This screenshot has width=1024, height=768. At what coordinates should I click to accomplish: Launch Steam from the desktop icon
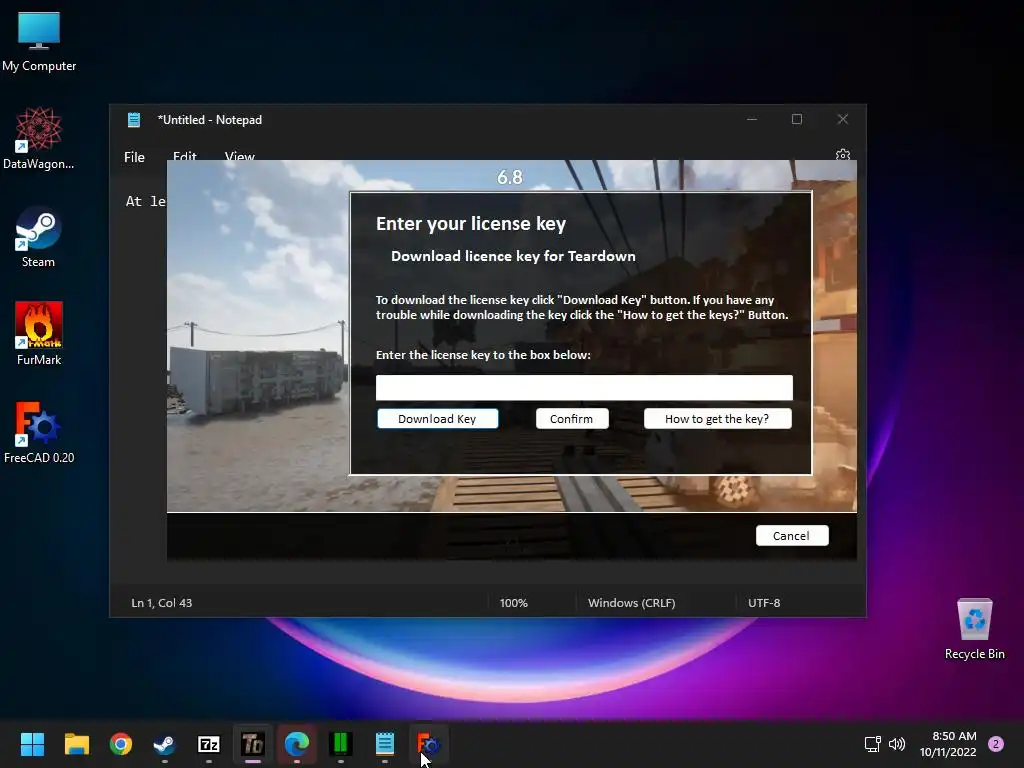[x=39, y=236]
